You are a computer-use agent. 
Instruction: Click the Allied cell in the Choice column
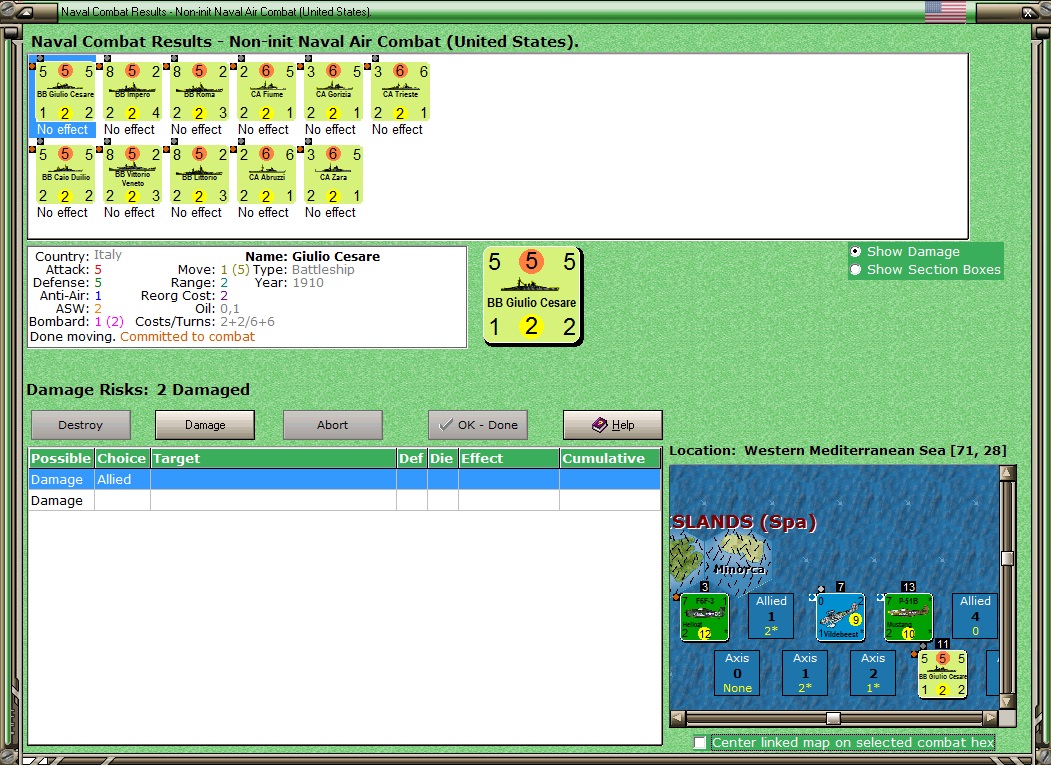(x=122, y=479)
